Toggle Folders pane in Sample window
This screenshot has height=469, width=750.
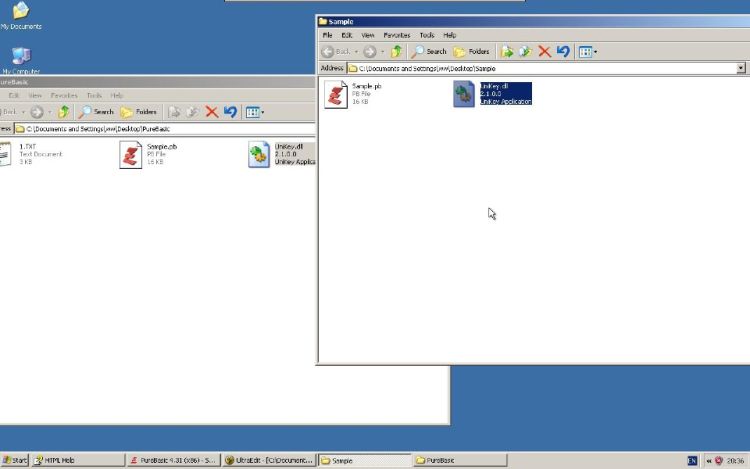tap(472, 52)
